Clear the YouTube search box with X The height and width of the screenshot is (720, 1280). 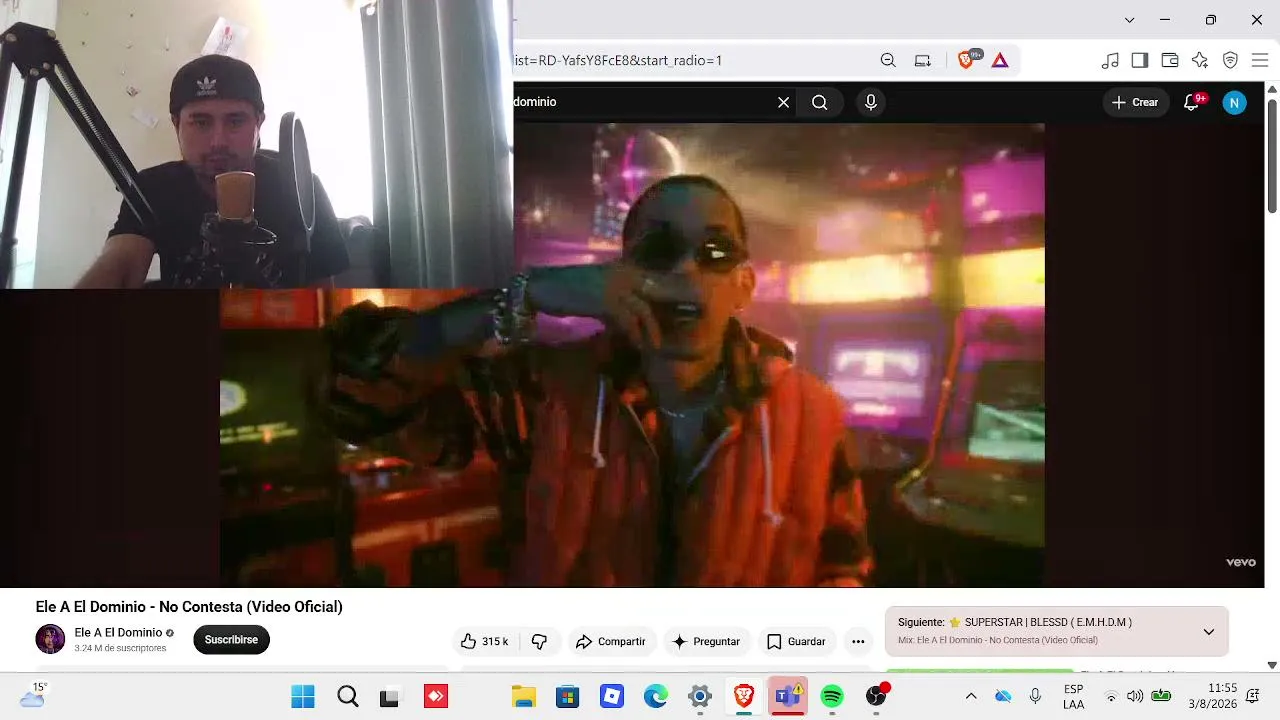click(x=783, y=102)
